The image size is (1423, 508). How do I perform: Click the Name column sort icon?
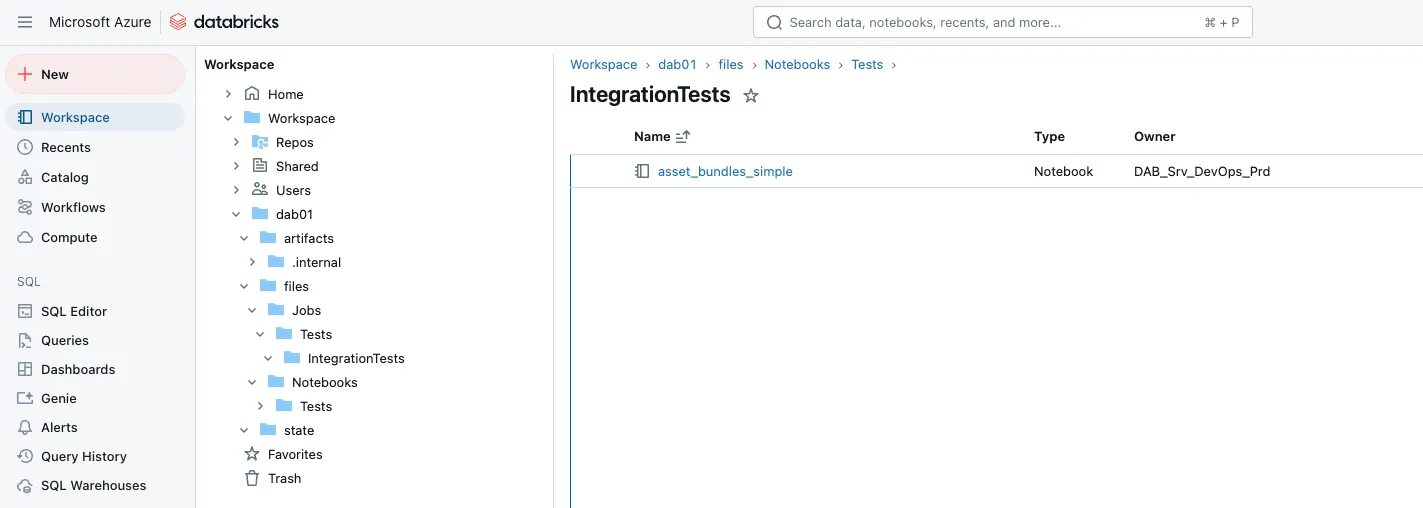click(x=683, y=137)
